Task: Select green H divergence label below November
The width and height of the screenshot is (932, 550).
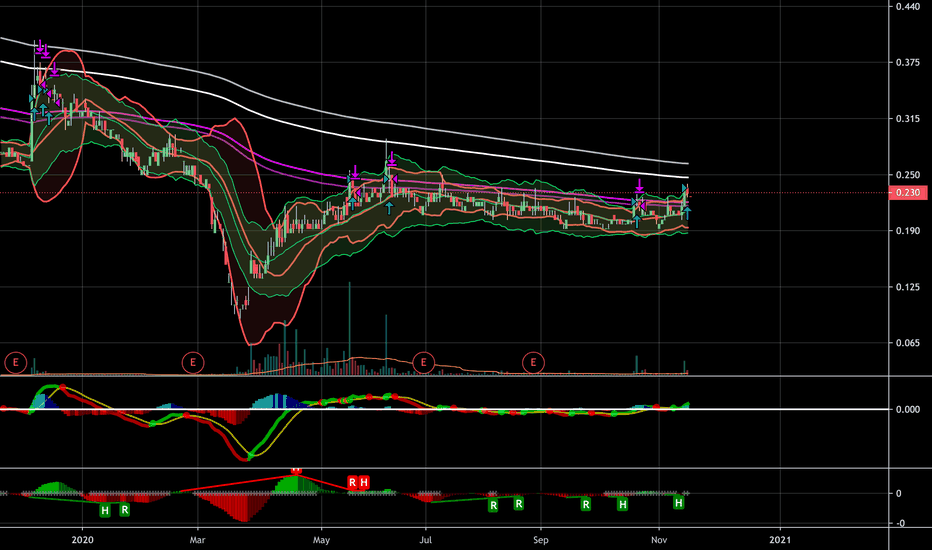Action: click(x=678, y=503)
